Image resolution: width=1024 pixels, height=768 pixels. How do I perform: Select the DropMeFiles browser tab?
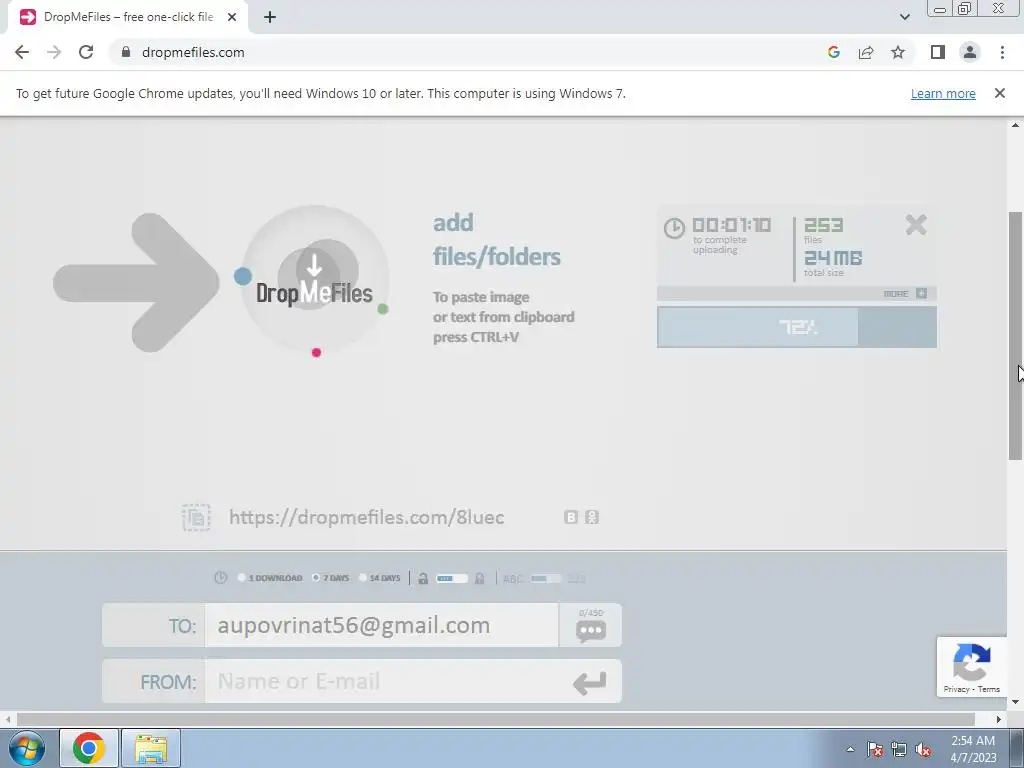tap(128, 17)
